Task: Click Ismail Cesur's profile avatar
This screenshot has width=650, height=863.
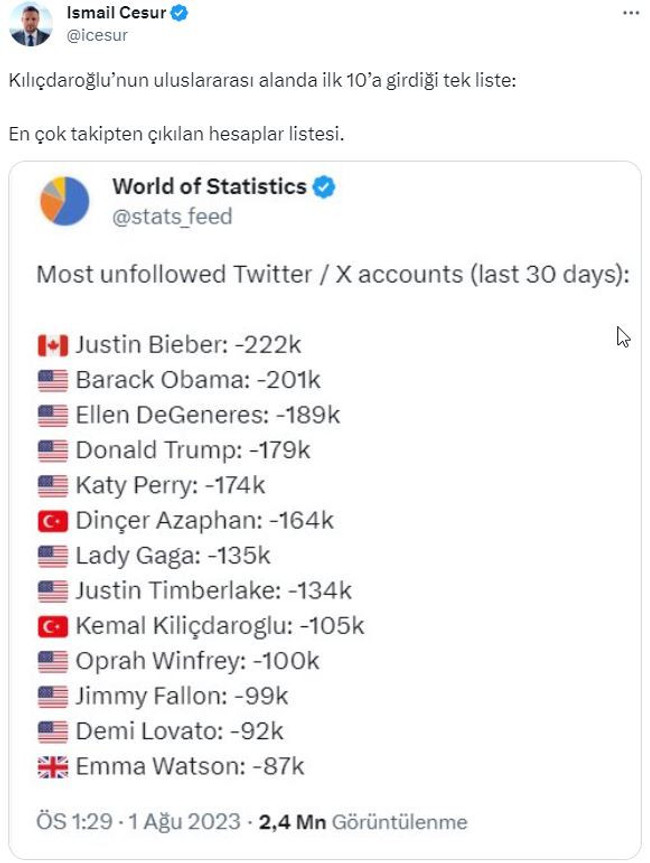Action: [x=31, y=24]
